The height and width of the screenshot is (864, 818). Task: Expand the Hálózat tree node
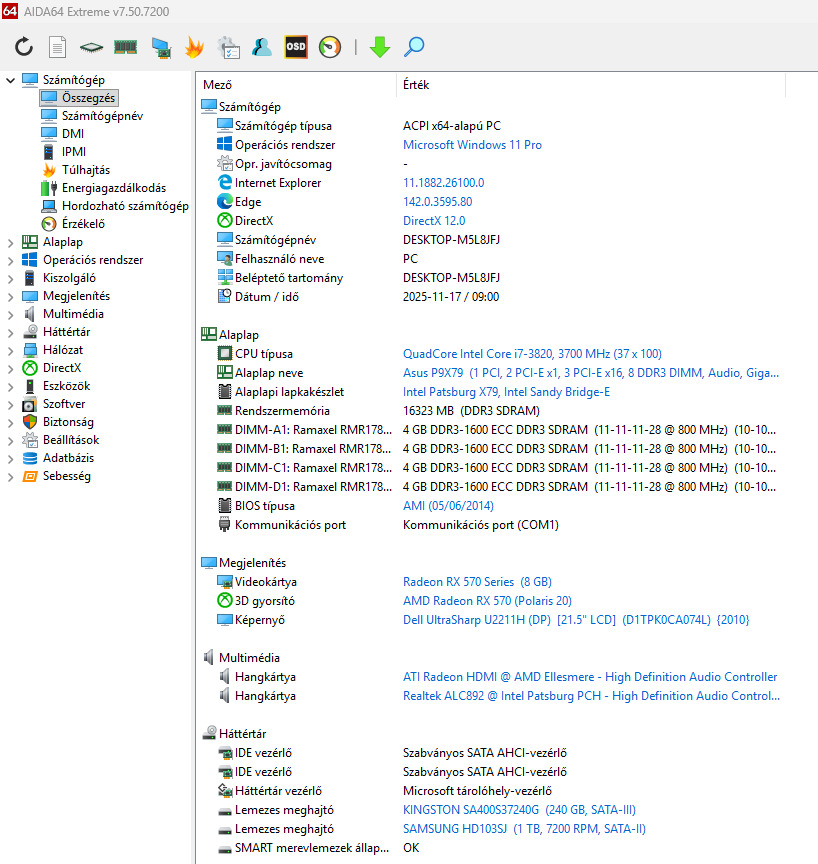10,350
